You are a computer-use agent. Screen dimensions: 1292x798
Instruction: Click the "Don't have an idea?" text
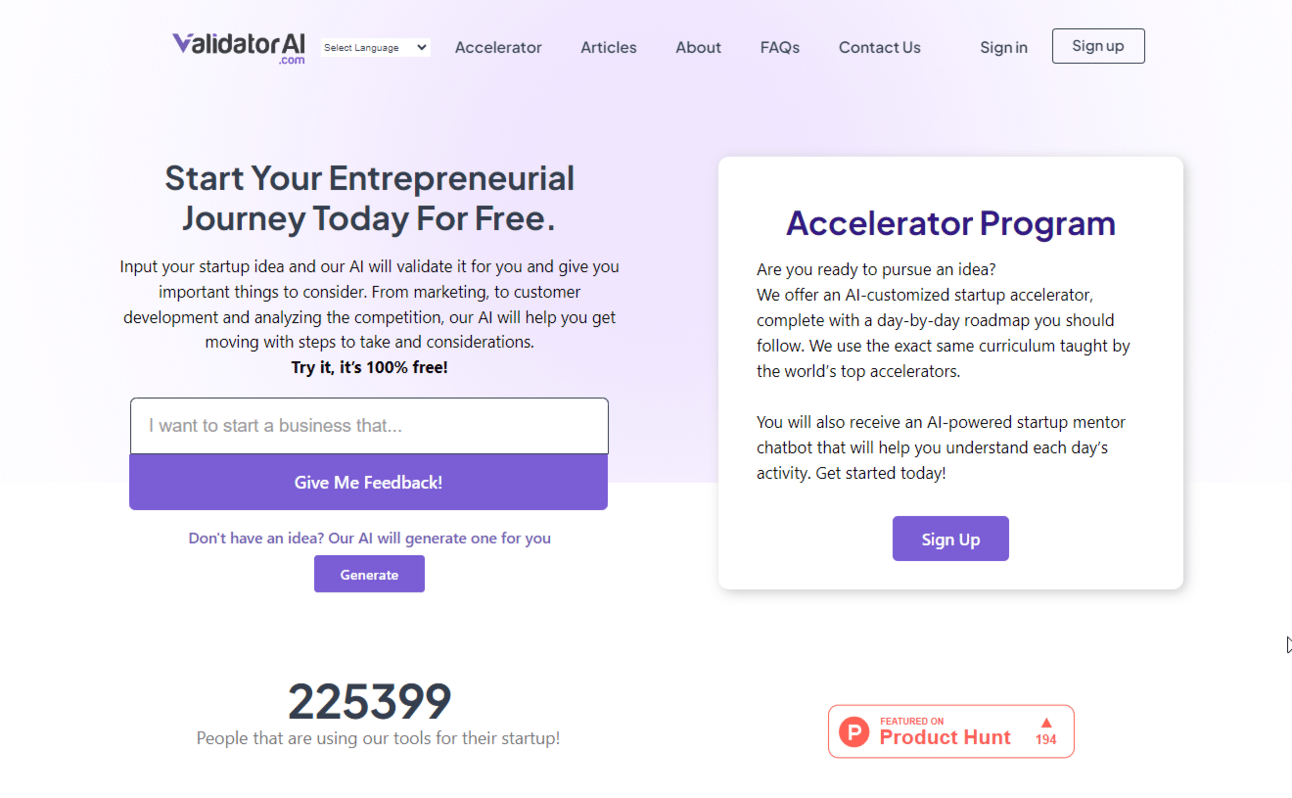pos(369,538)
